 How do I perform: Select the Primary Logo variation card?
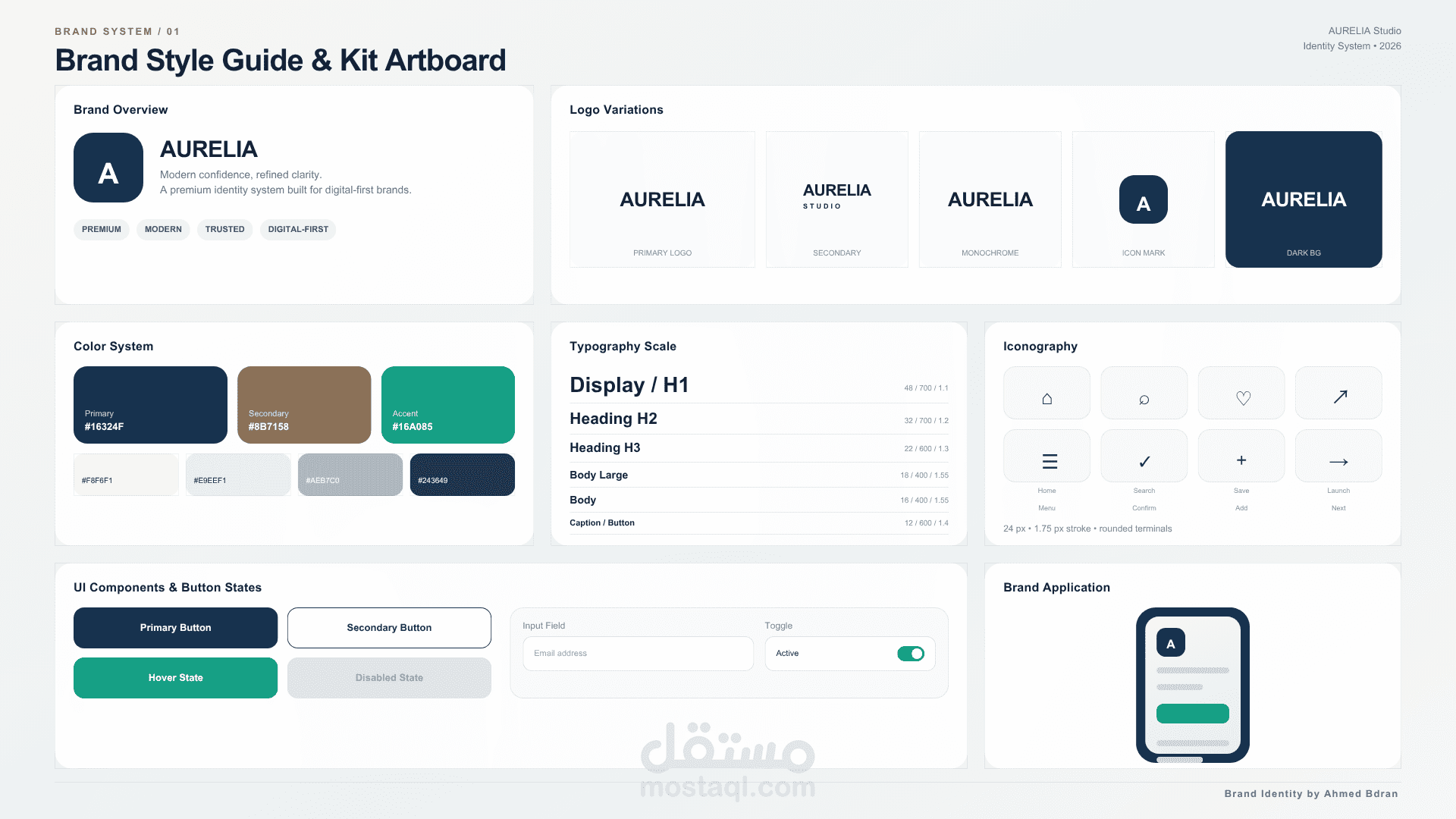coord(662,199)
